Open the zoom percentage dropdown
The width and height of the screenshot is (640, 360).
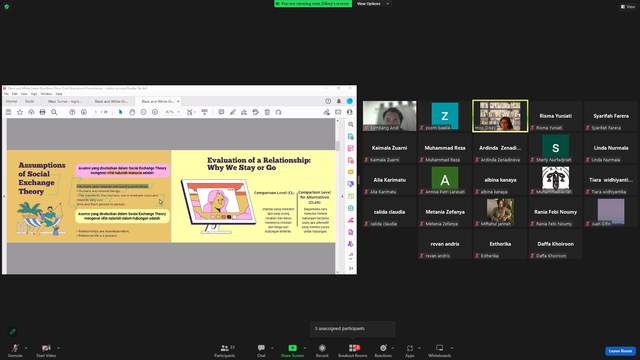coord(178,112)
